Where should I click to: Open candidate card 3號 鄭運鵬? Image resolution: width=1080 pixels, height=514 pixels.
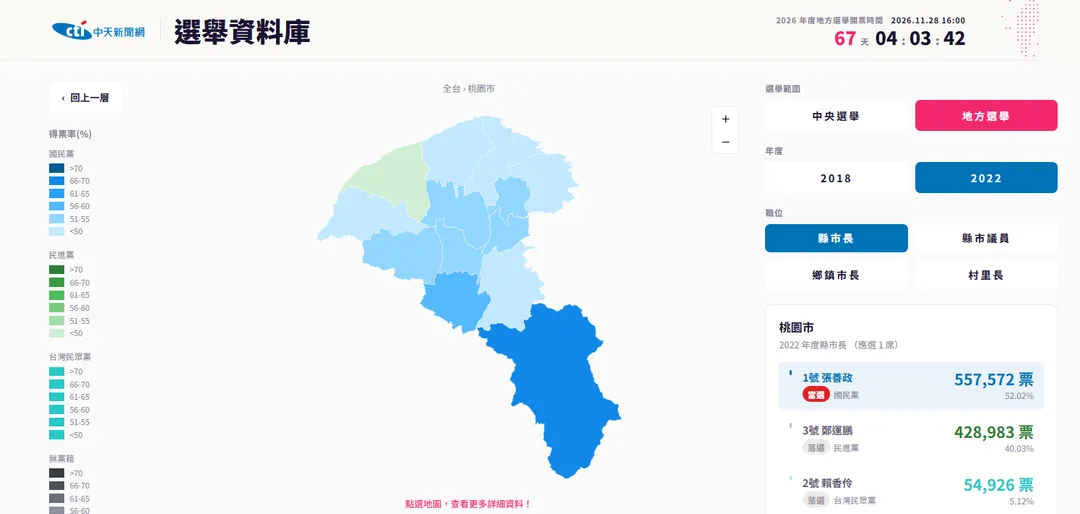point(911,439)
